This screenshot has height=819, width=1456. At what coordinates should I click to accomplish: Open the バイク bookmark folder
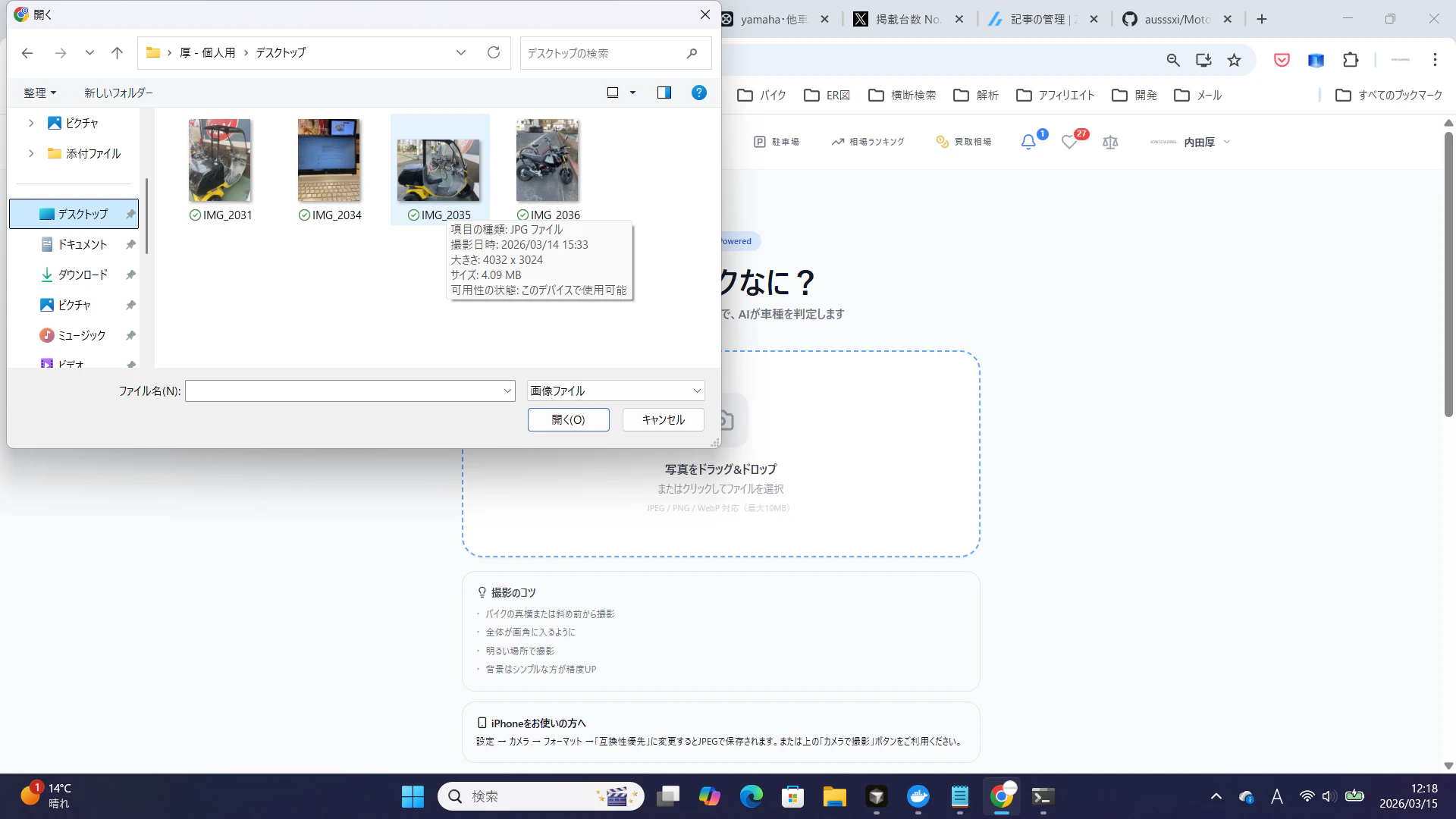pos(761,95)
